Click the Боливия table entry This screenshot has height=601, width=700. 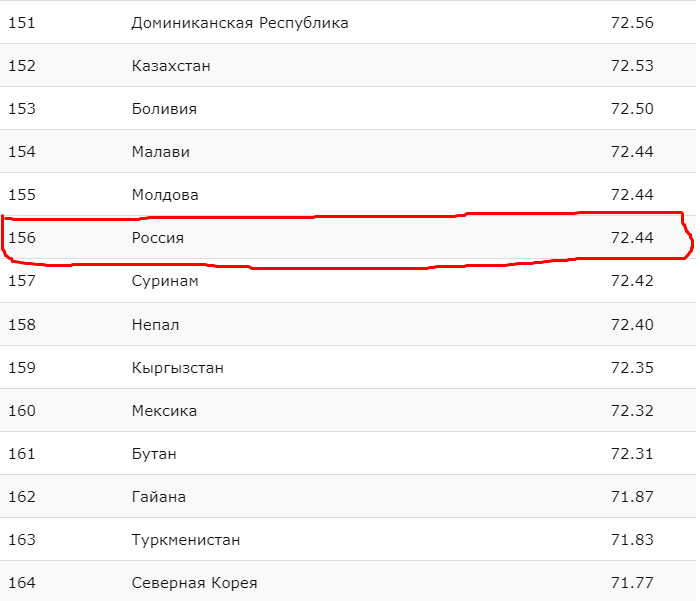[x=164, y=109]
